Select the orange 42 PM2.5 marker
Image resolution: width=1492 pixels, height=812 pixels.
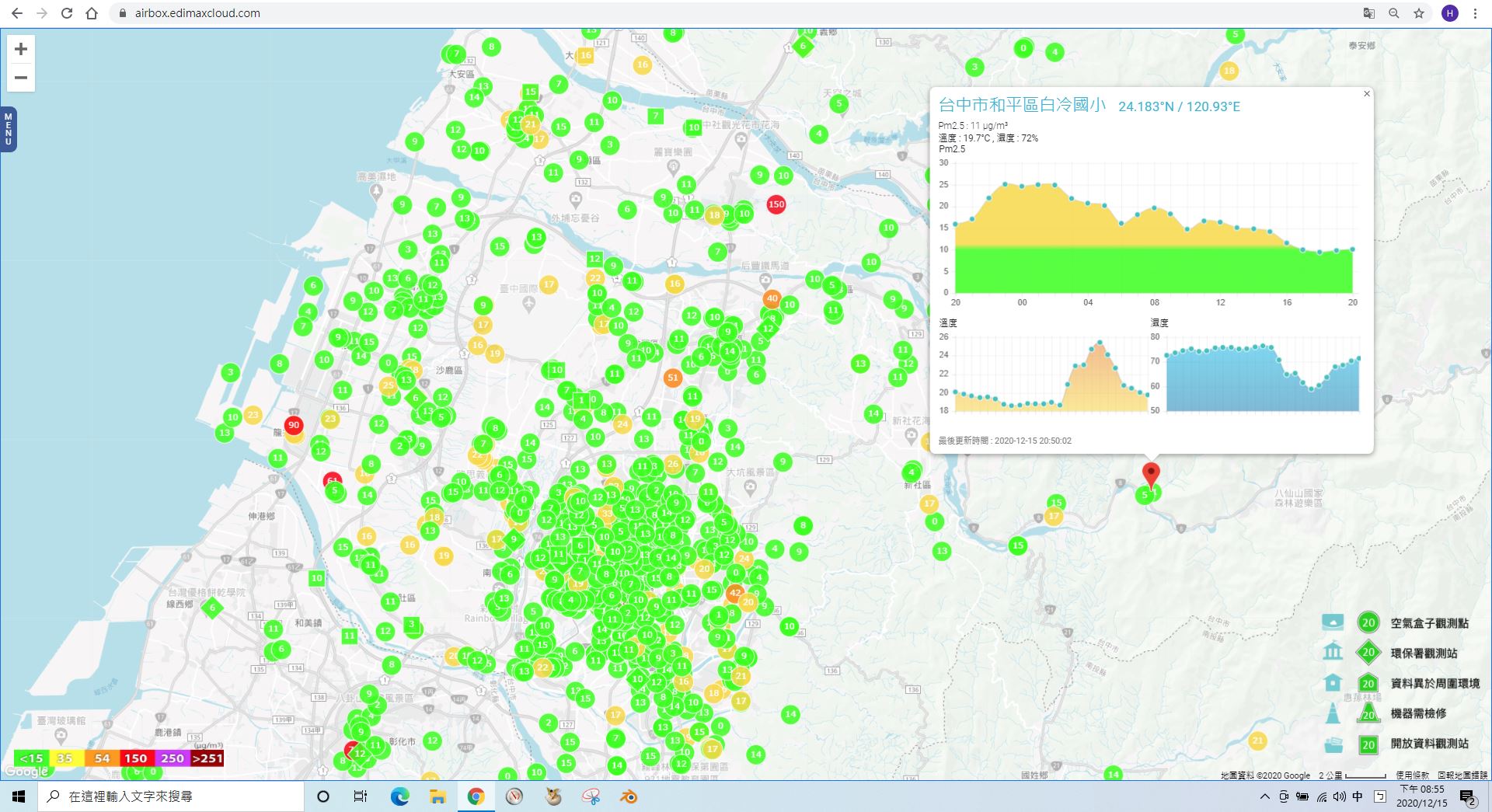[735, 593]
